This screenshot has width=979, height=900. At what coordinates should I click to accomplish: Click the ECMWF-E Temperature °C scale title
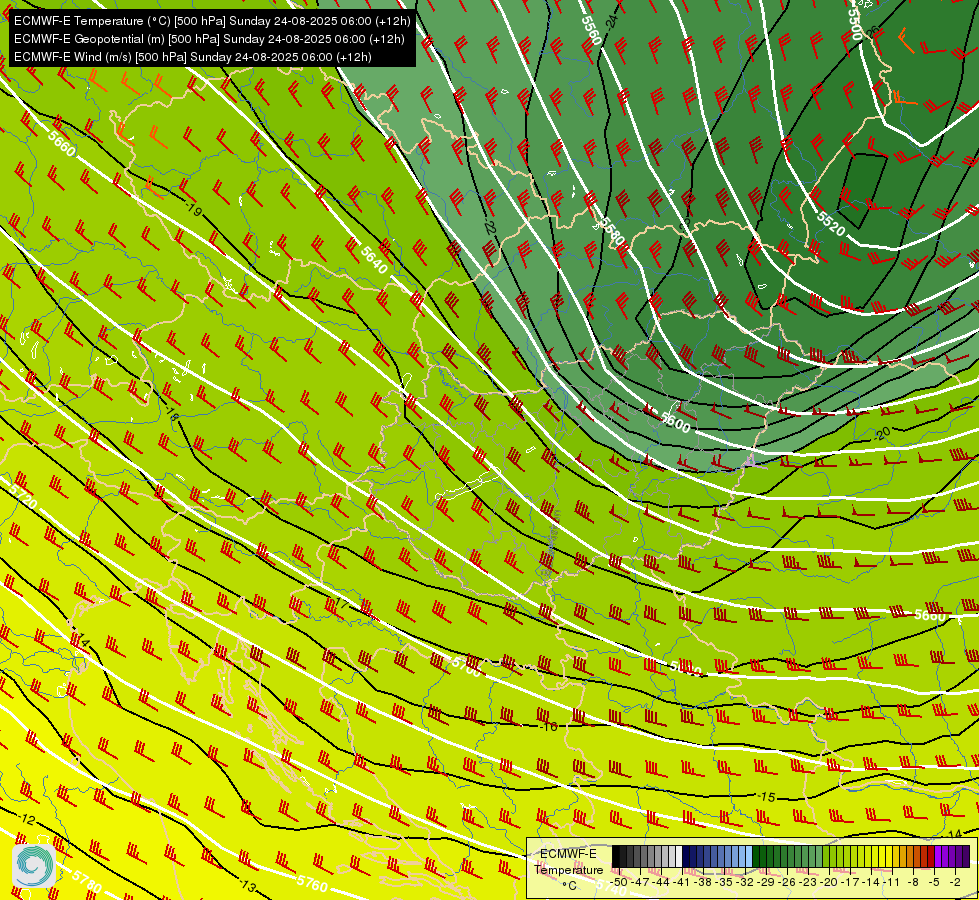(569, 869)
